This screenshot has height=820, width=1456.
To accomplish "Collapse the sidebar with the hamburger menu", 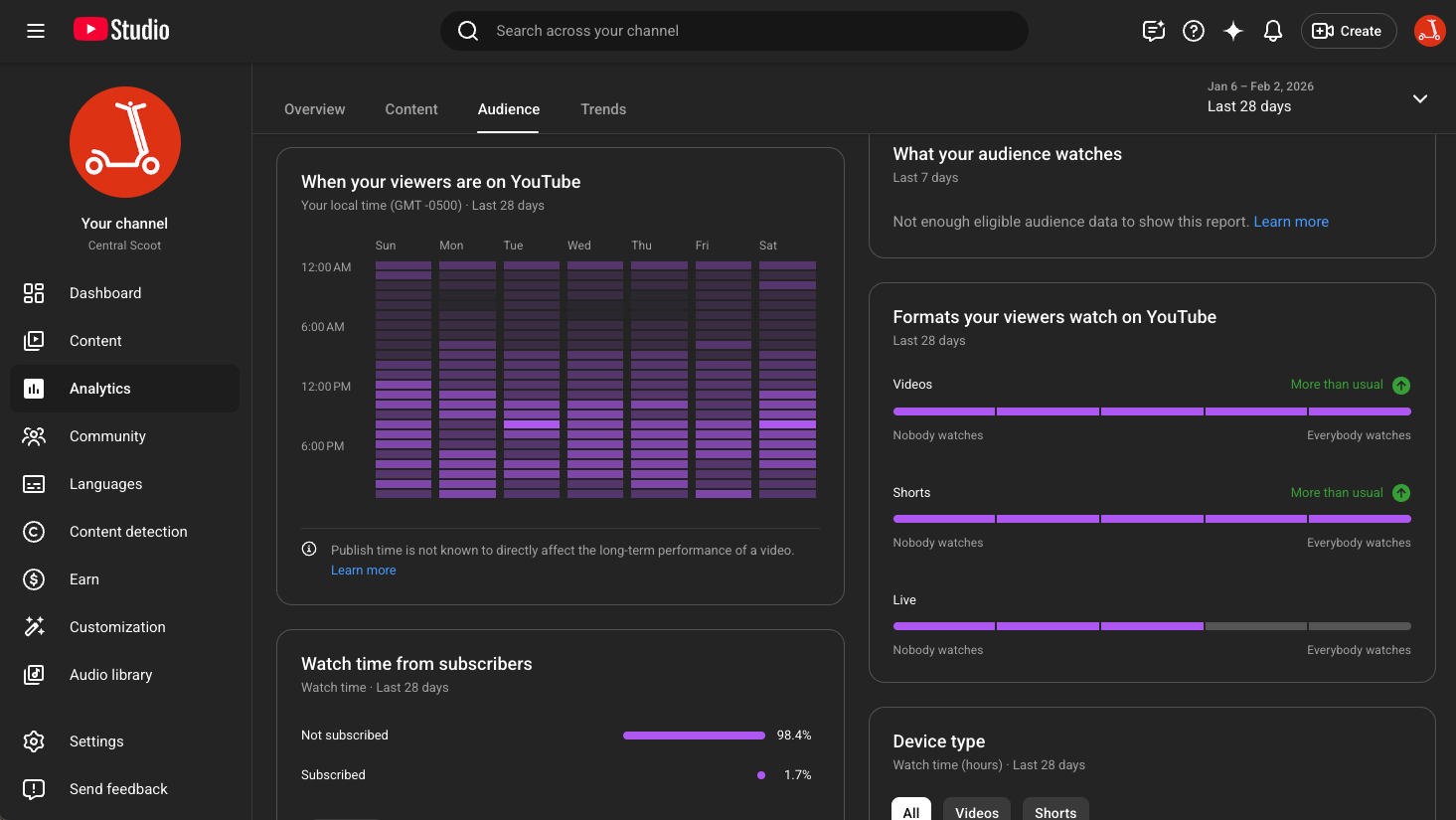I will click(x=35, y=30).
